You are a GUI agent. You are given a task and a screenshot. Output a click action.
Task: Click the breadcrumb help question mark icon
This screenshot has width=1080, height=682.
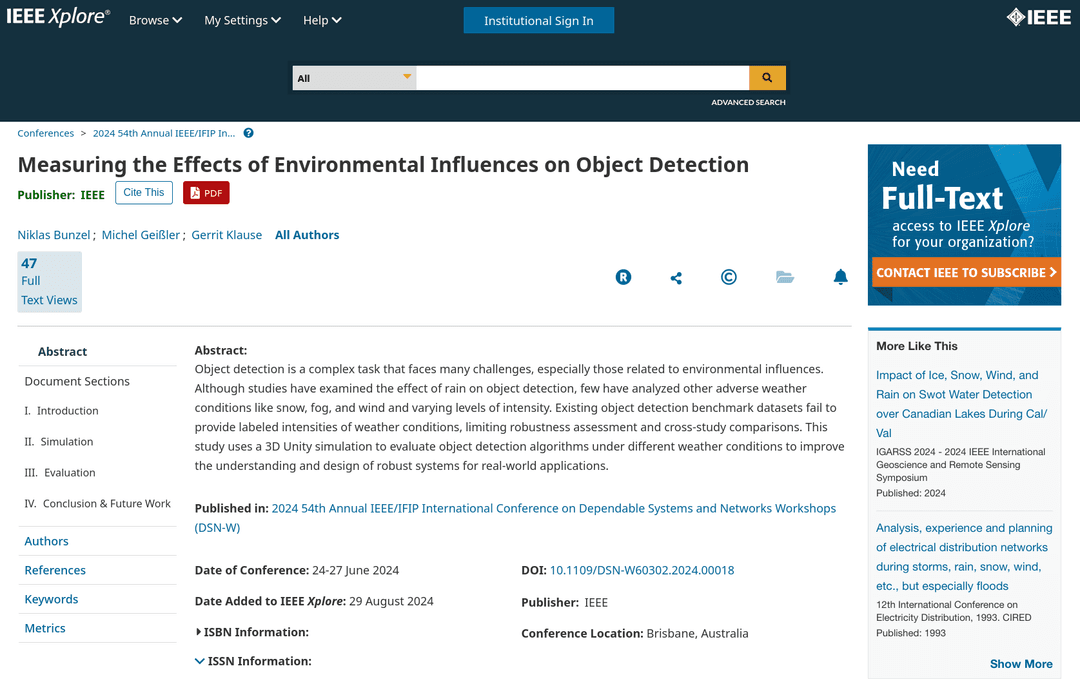(249, 133)
